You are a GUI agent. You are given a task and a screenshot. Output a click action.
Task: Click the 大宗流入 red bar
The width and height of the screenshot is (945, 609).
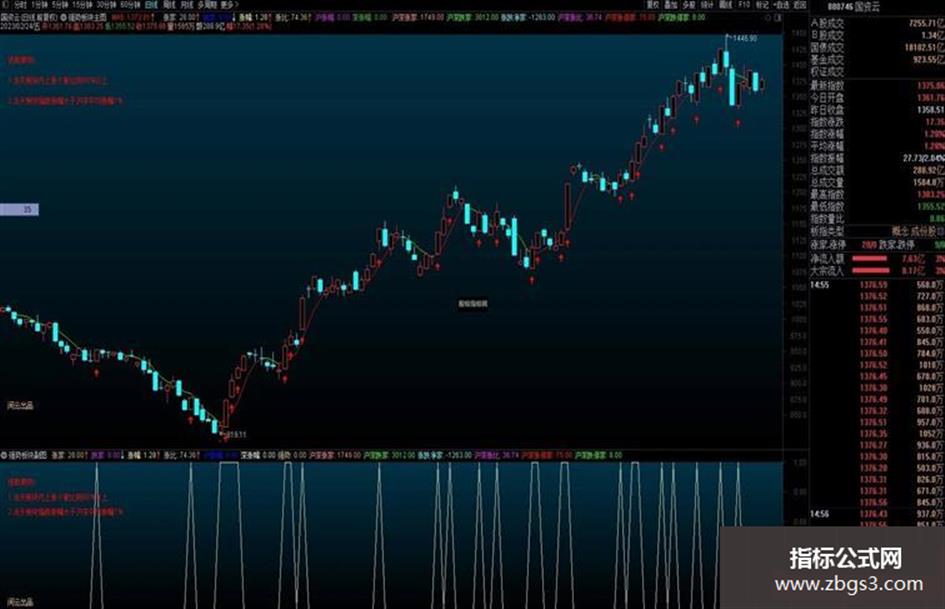(869, 271)
